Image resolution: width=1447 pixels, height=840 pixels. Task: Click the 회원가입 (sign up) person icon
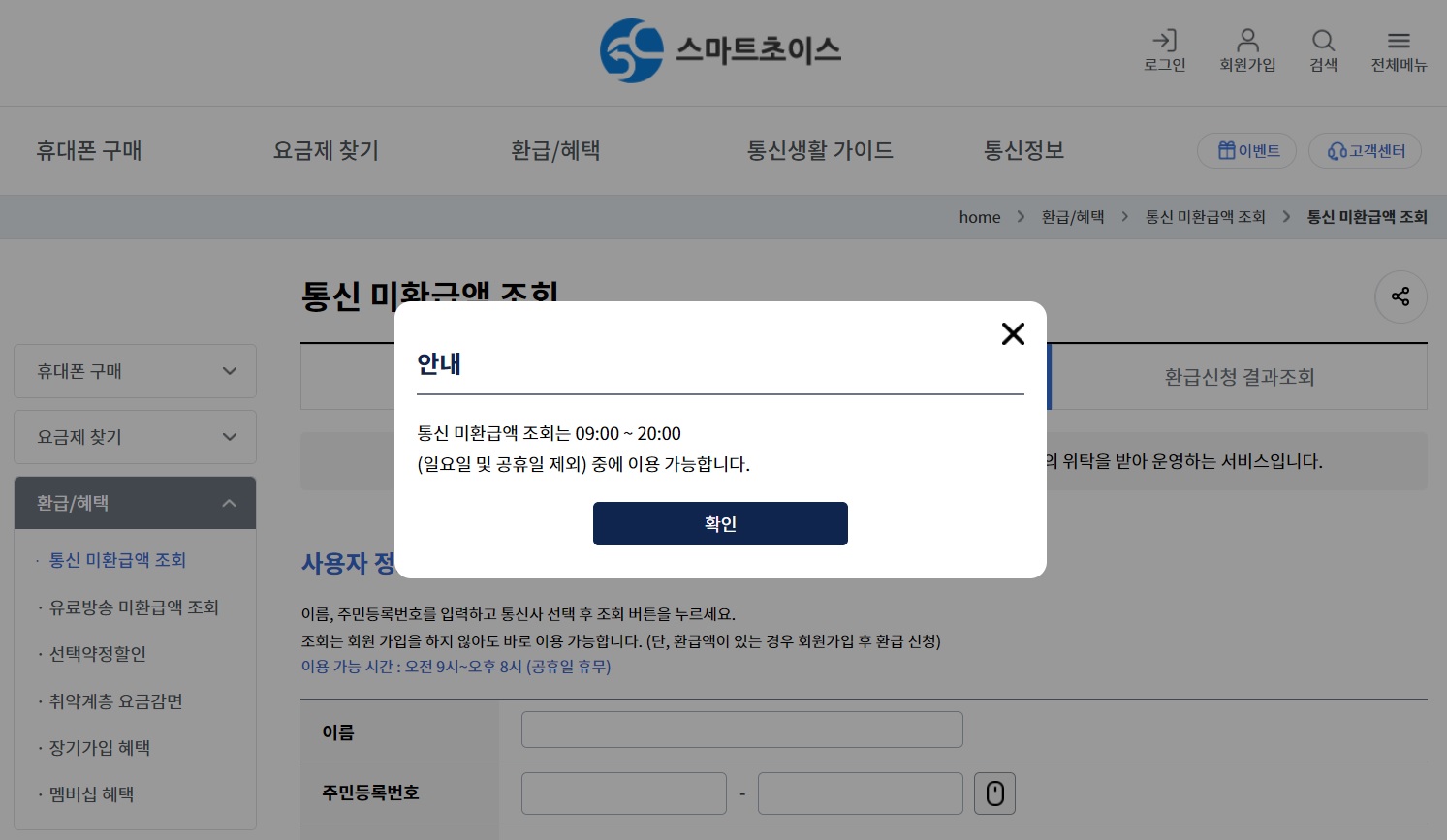click(x=1247, y=41)
